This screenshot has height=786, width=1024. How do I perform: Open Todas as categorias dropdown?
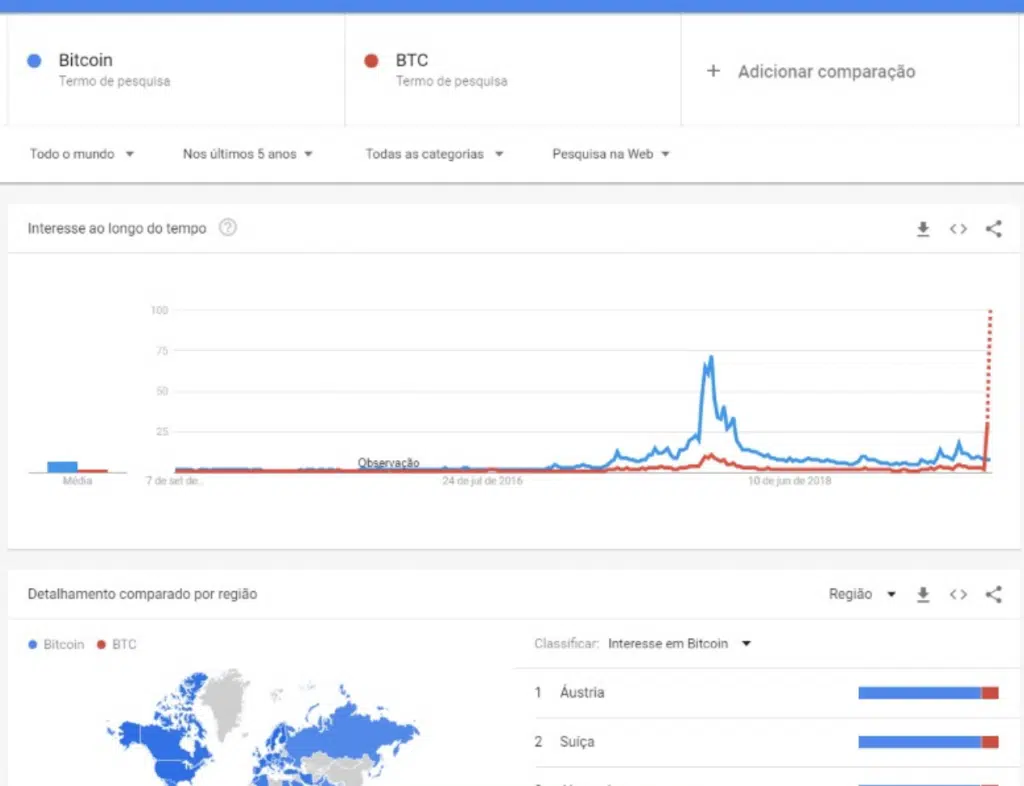point(434,154)
